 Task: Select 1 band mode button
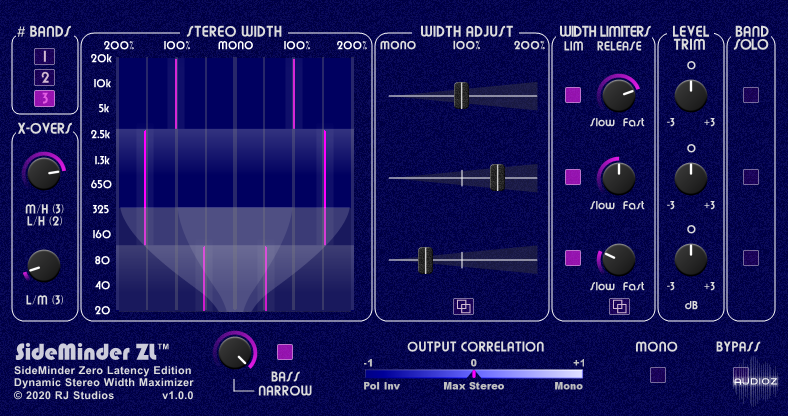pyautogui.click(x=45, y=56)
